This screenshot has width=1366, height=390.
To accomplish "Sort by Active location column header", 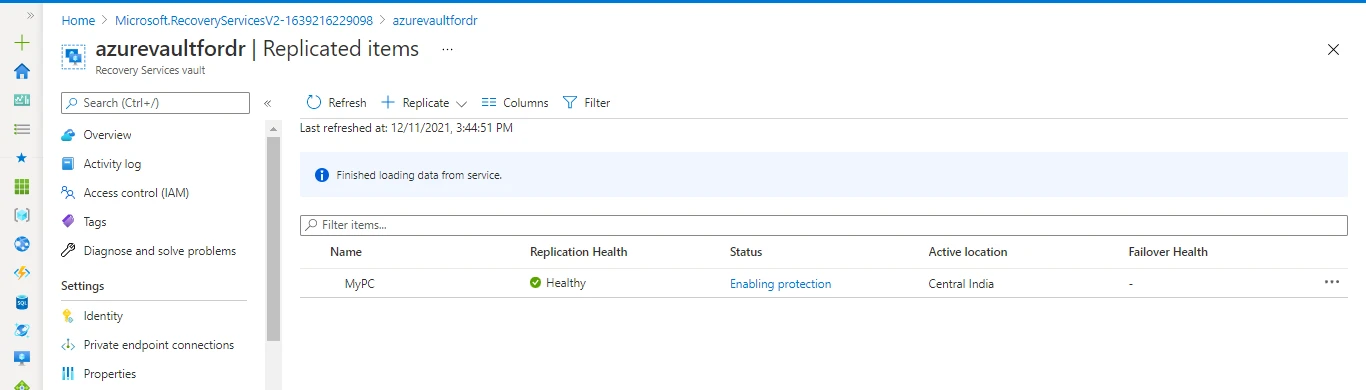I will click(x=968, y=252).
